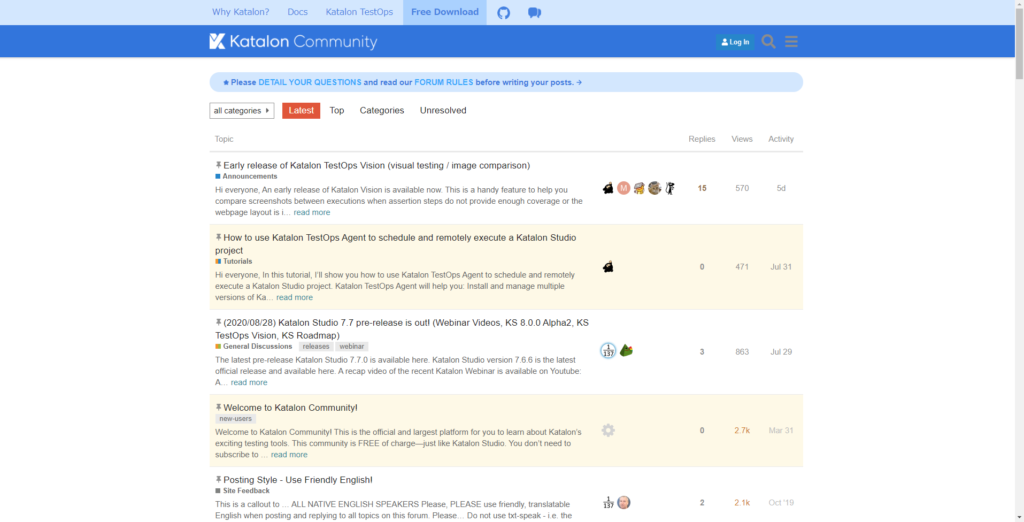This screenshot has height=522, width=1024.
Task: Open Early release of Katalon TestOps Vision topic
Action: coord(377,165)
